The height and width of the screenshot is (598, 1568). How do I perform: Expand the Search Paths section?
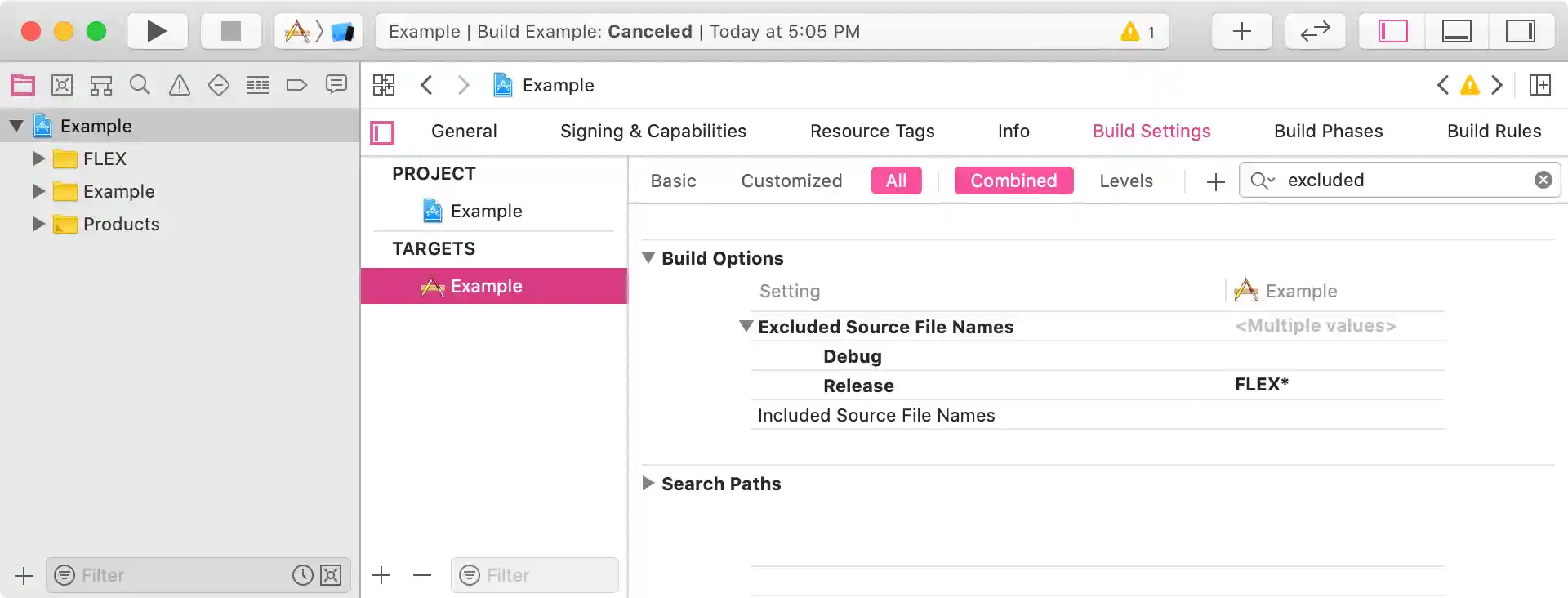(648, 484)
